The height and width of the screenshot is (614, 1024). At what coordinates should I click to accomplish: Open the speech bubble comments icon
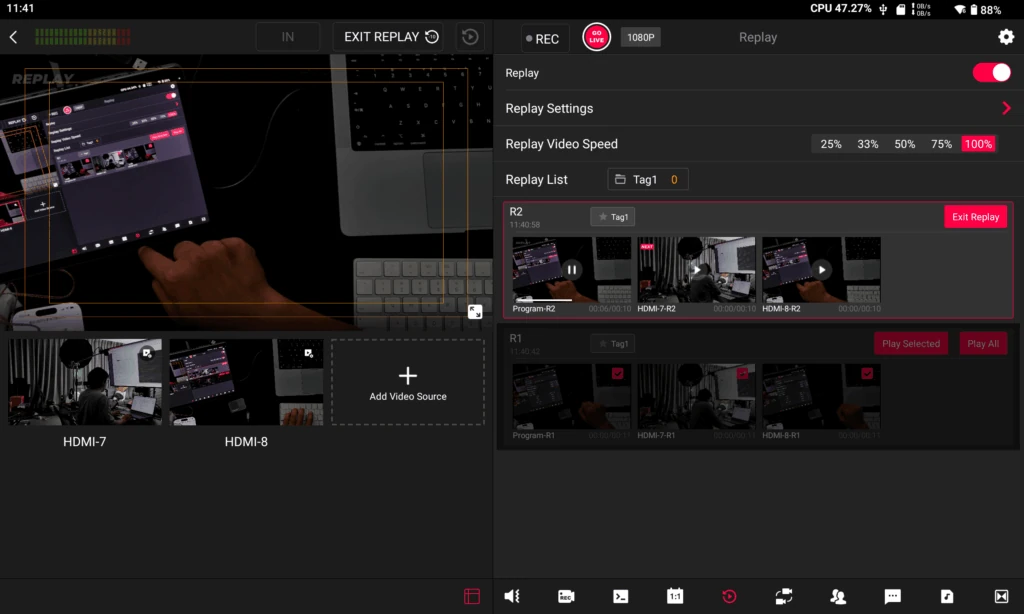tap(893, 596)
